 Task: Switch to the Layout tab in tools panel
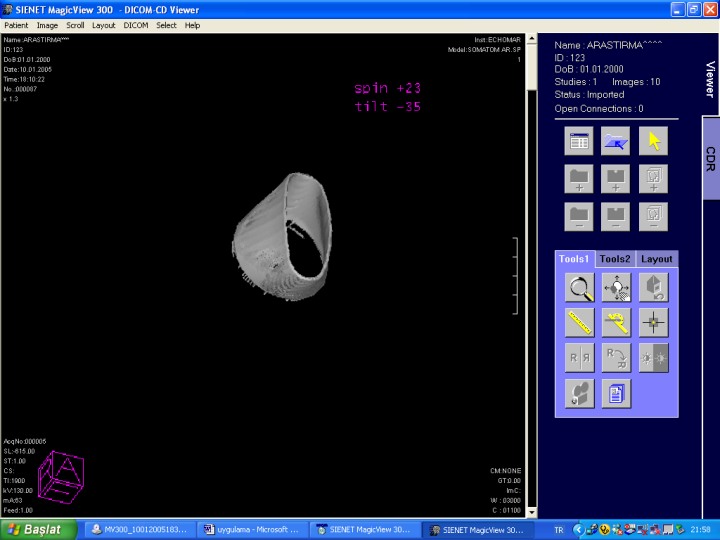657,259
